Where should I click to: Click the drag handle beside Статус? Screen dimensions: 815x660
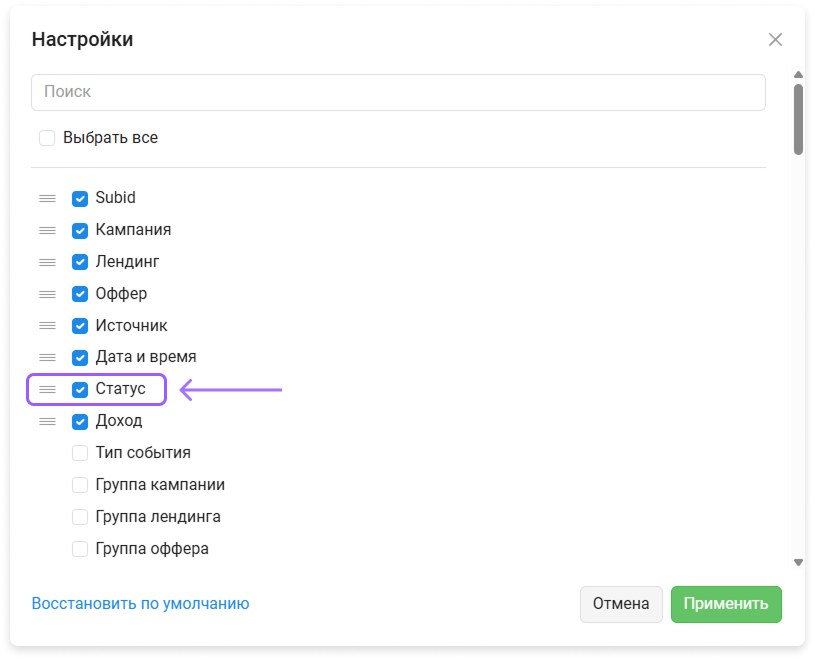(x=47, y=389)
